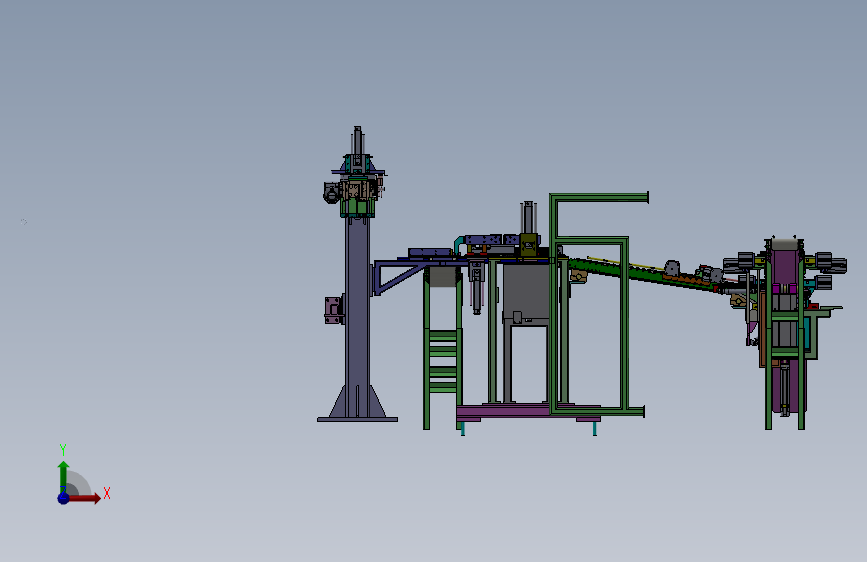Select the green ladder steps below the platform

tap(443, 361)
